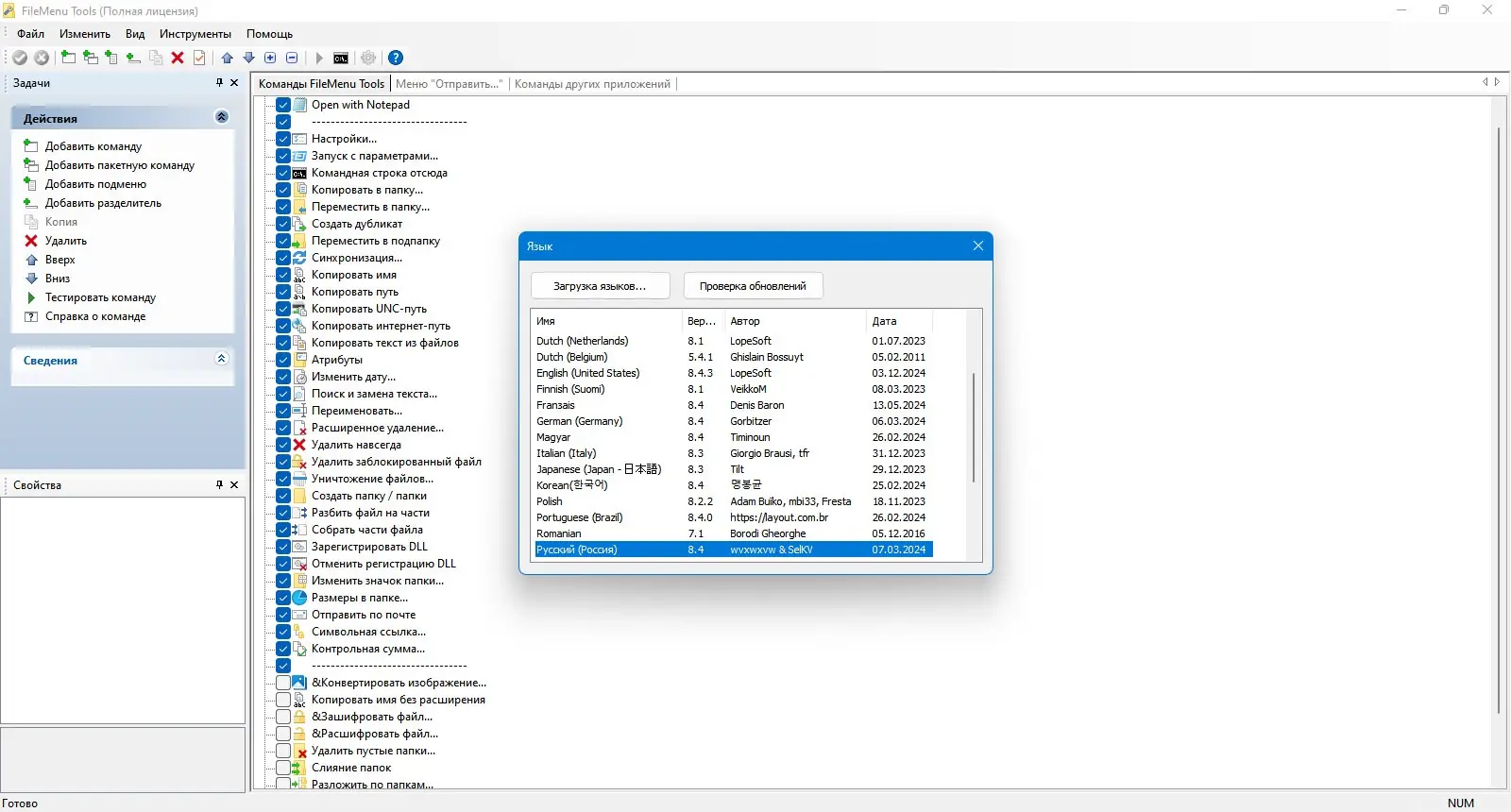Viewport: 1511px width, 812px height.
Task: Click the gray play-arrow Test command toolbar icon
Action: coord(319,58)
